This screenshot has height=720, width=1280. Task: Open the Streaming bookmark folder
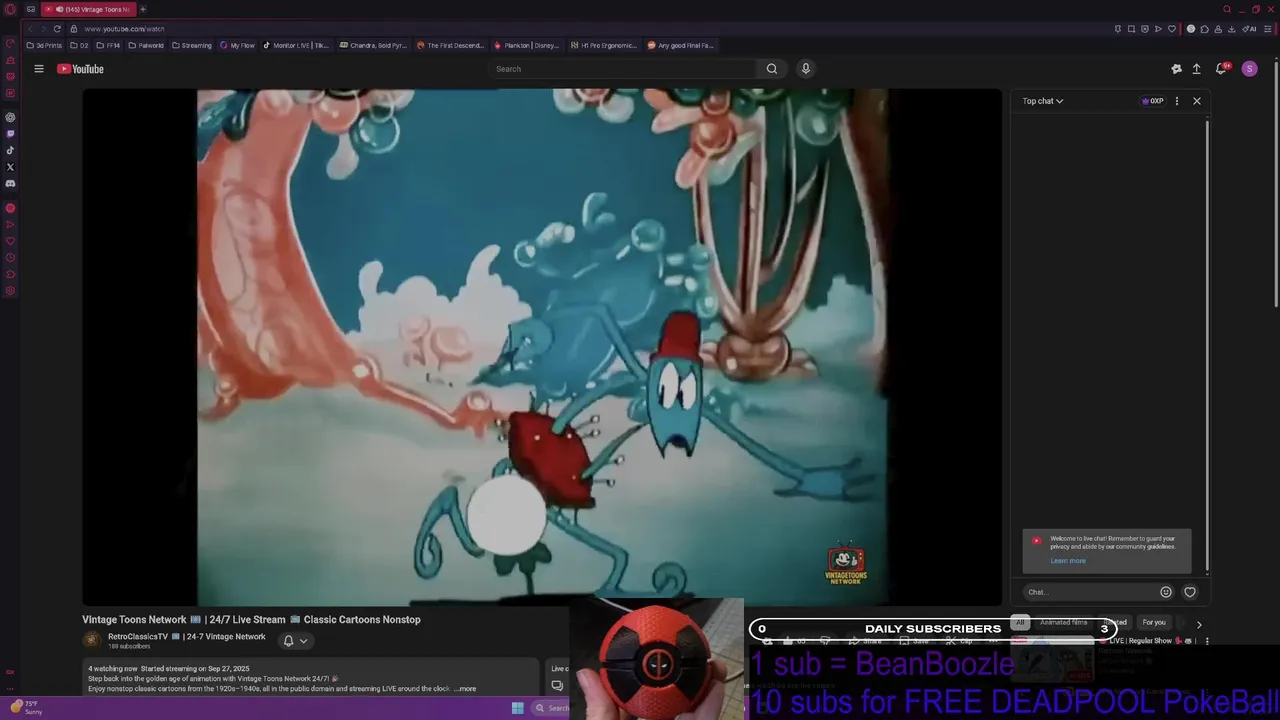(x=192, y=45)
